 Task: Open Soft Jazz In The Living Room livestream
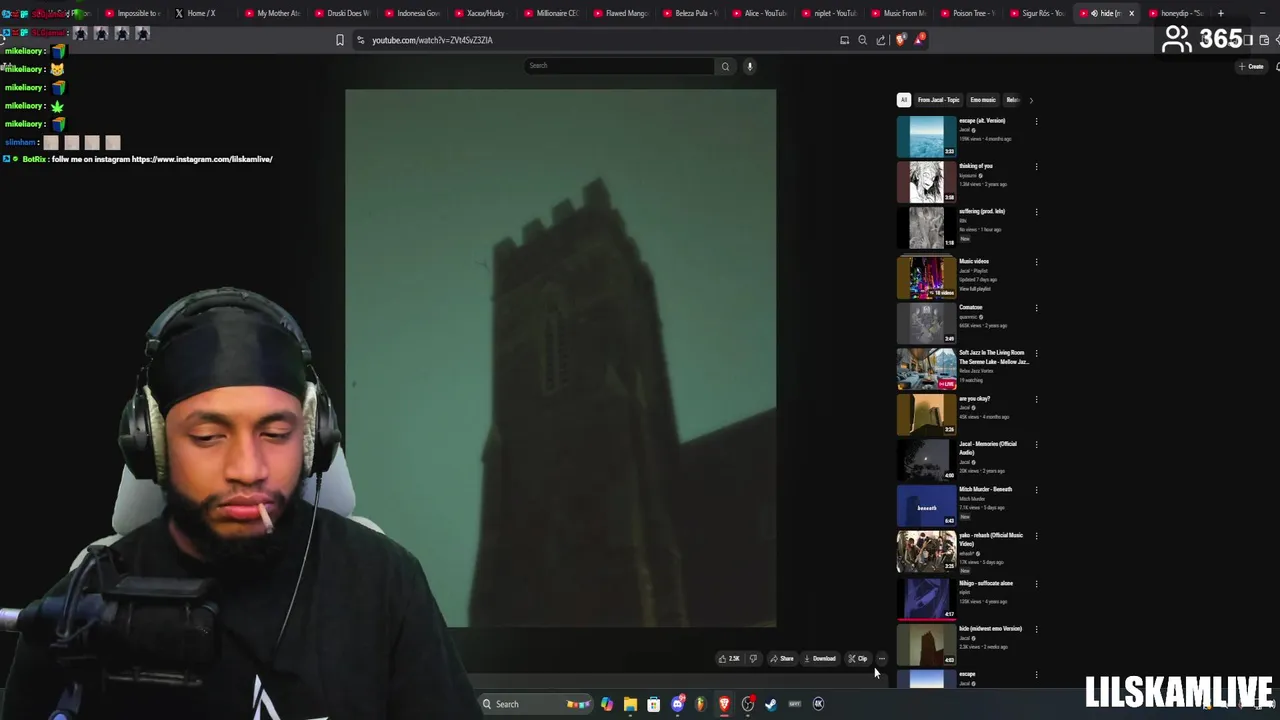point(926,369)
